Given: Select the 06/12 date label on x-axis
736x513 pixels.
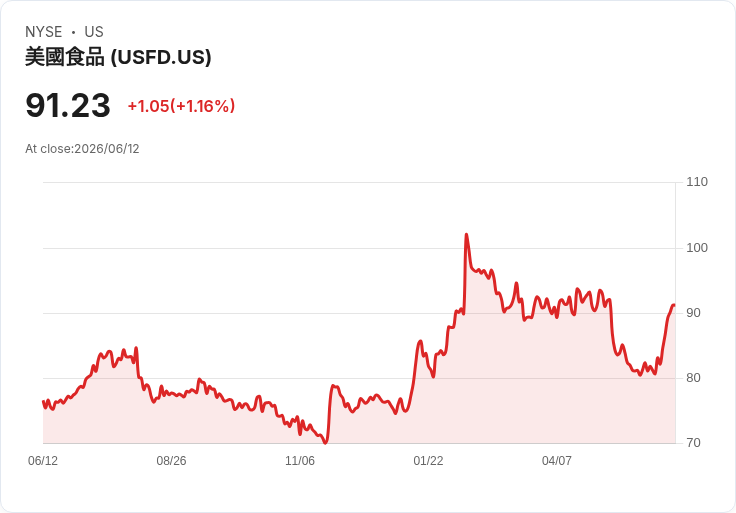Looking at the screenshot, I should (43, 460).
